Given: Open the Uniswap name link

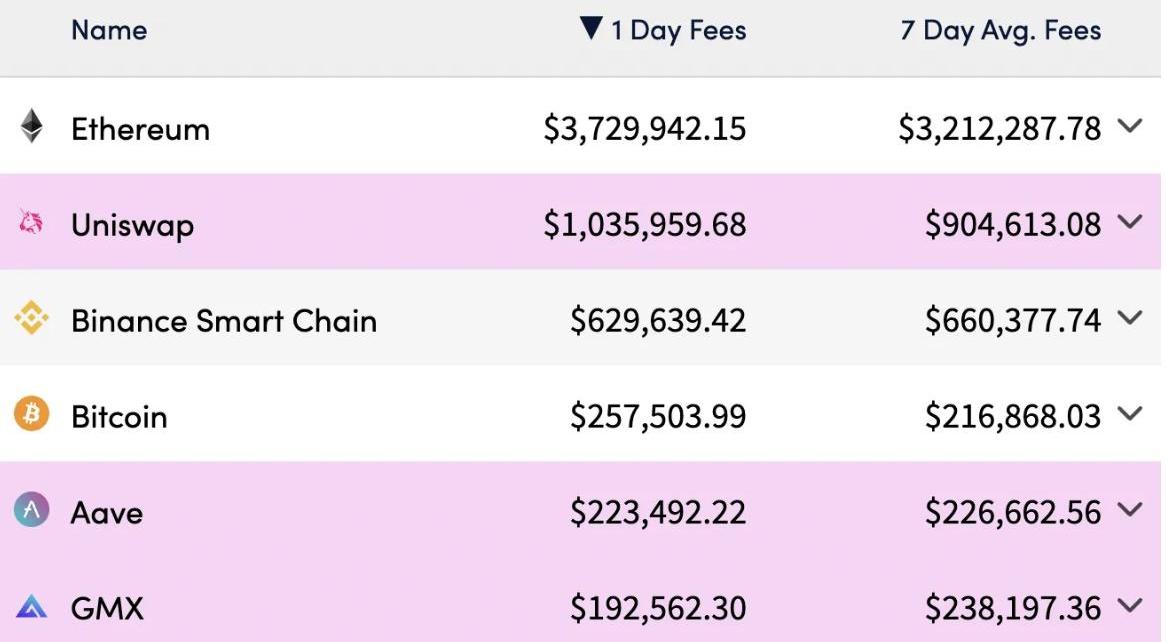Looking at the screenshot, I should (132, 225).
